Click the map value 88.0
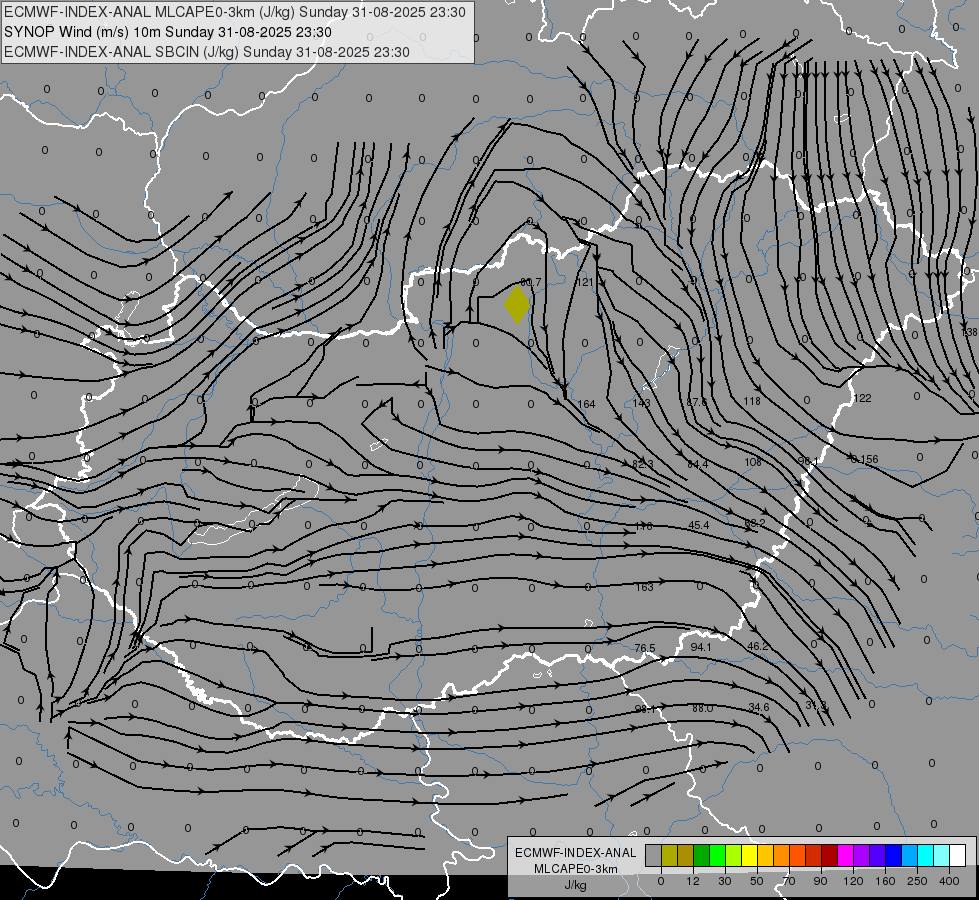This screenshot has width=979, height=900. [702, 708]
